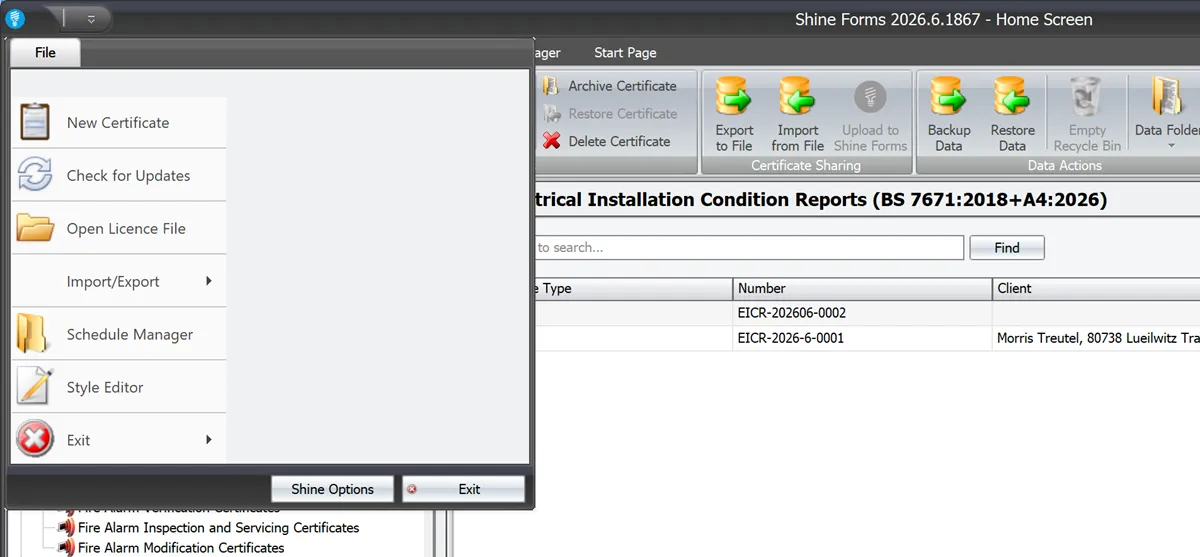Open the Import/Export submenu
The width and height of the screenshot is (1200, 557).
pyautogui.click(x=119, y=281)
